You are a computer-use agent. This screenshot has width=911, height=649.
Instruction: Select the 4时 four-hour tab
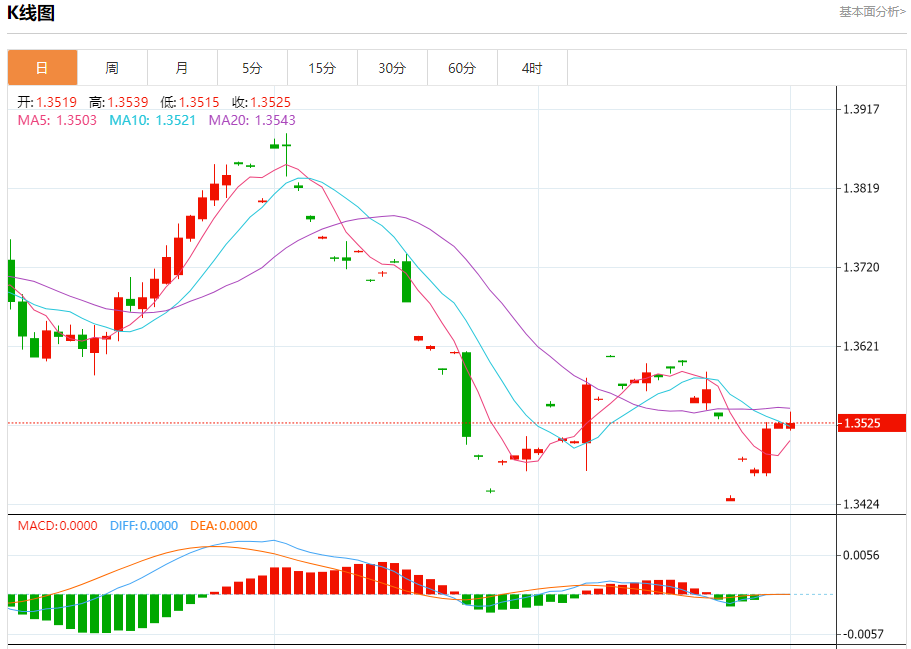(532, 68)
